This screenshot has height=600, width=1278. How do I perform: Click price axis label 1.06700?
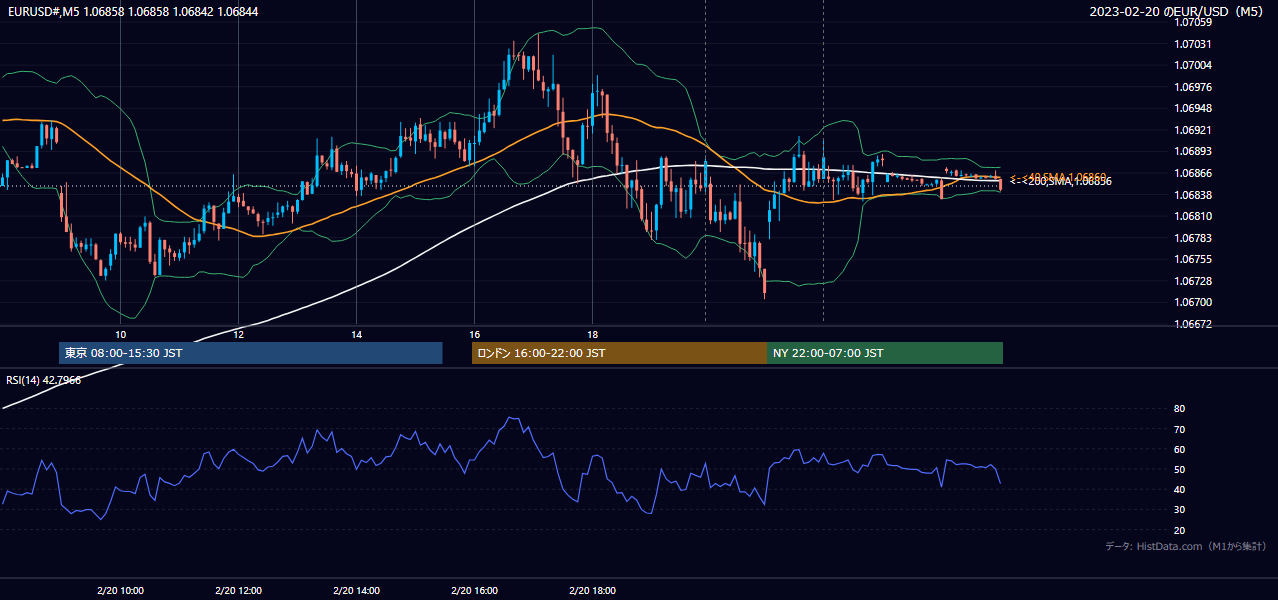click(1192, 302)
